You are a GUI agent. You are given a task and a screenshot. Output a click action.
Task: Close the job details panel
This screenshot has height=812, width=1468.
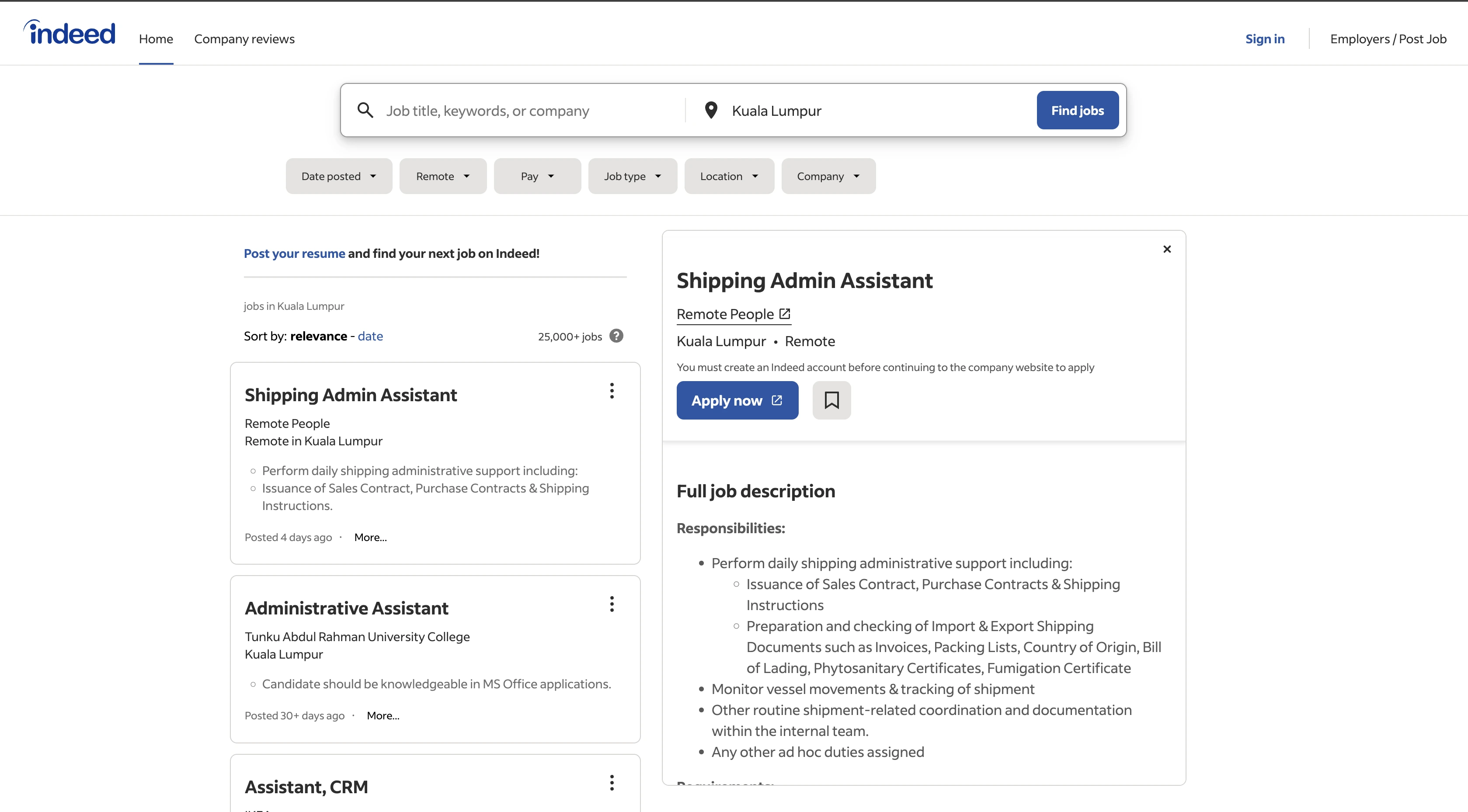pos(1166,249)
